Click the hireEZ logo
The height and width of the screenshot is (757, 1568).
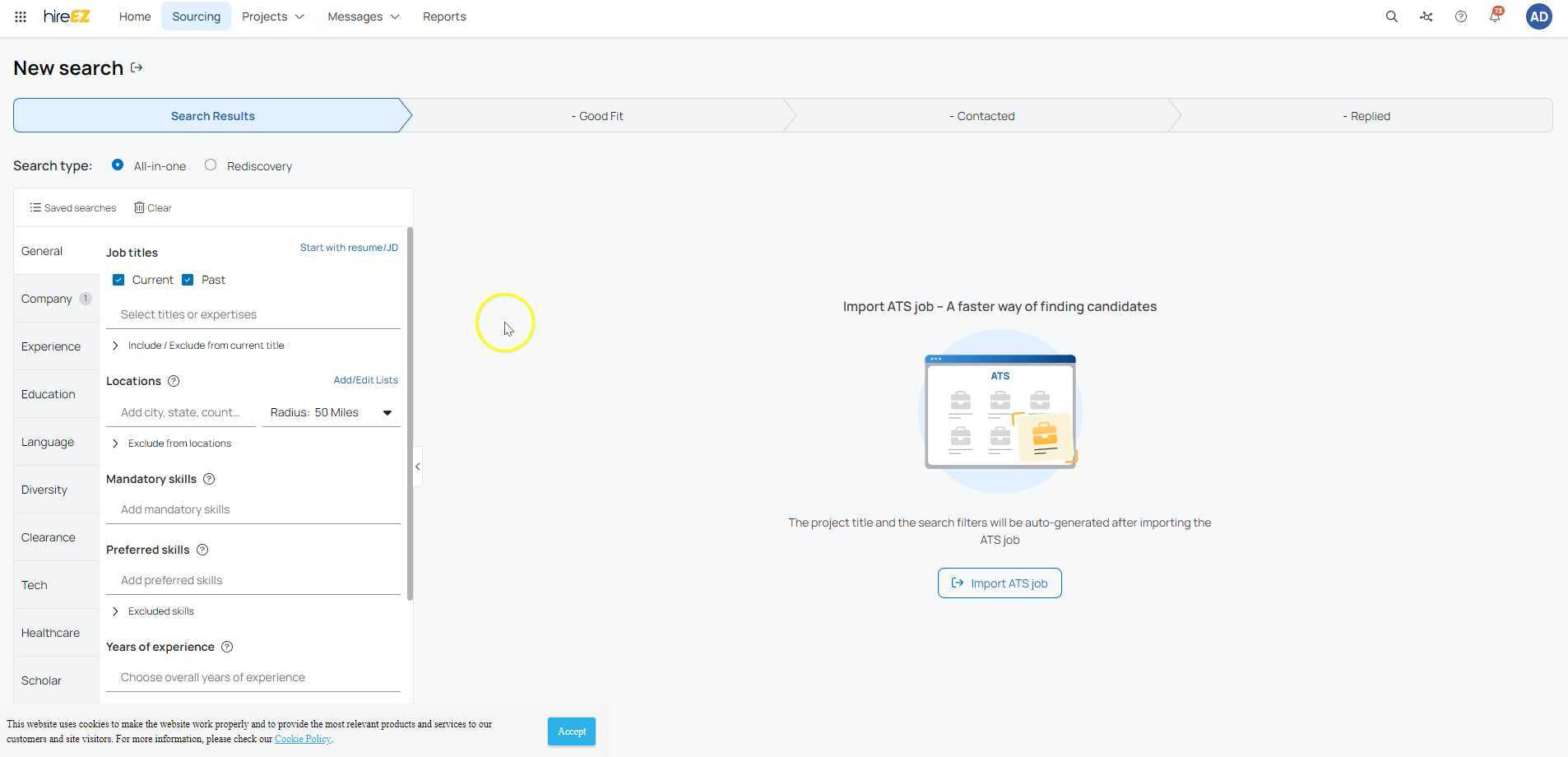66,16
